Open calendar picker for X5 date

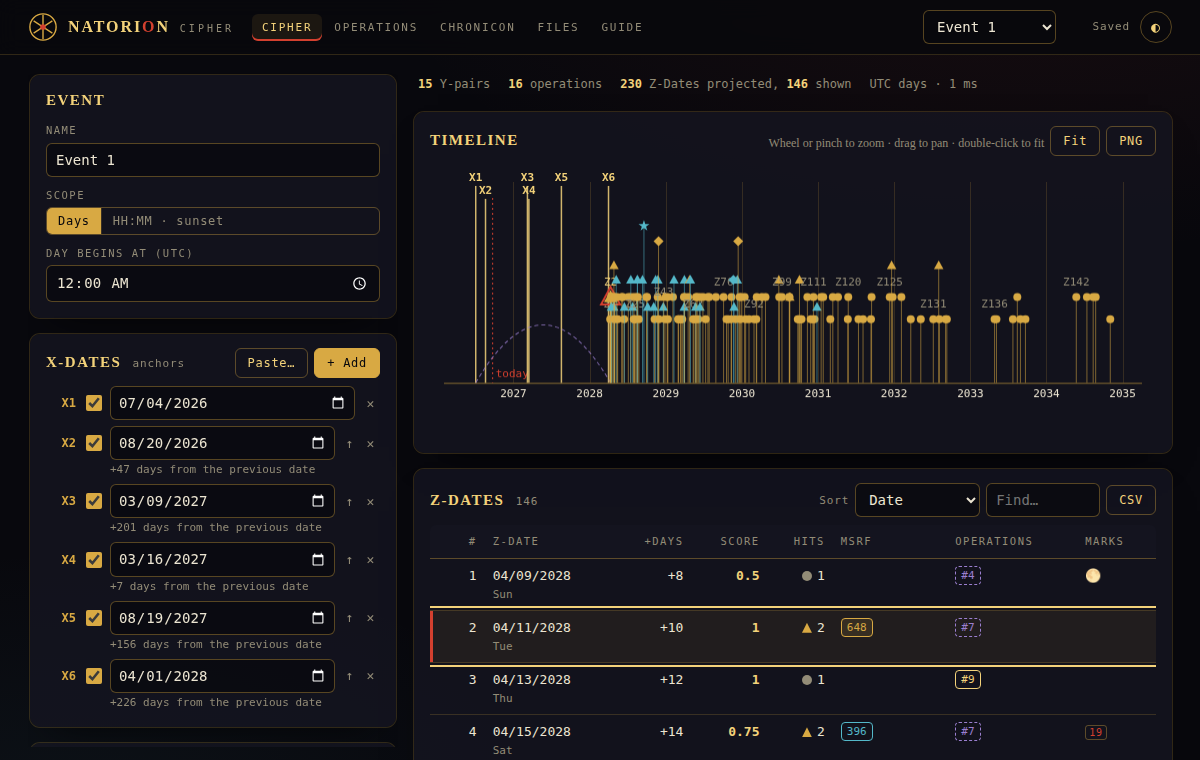click(318, 618)
